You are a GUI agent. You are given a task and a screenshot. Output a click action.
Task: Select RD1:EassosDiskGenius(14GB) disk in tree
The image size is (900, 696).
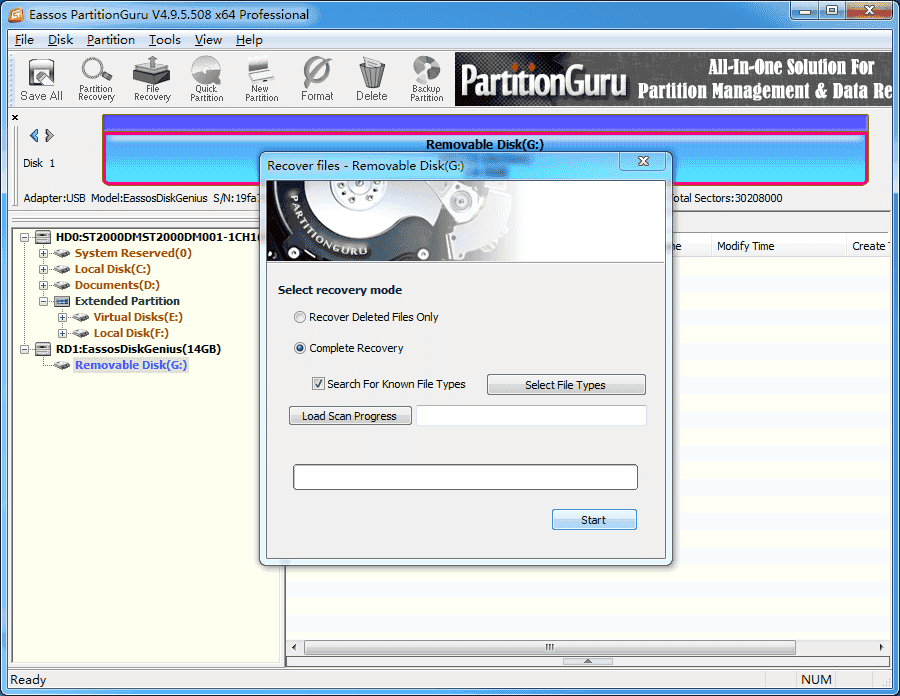point(138,349)
